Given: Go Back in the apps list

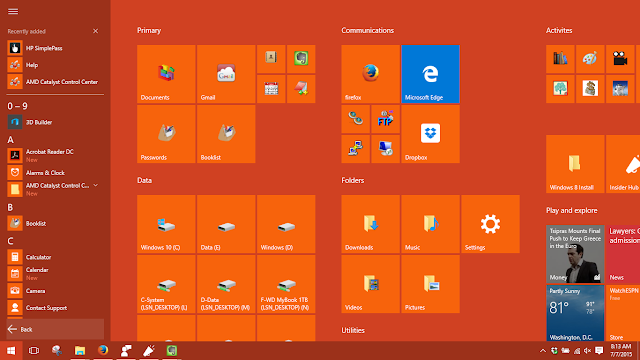Looking at the screenshot, I should 55,329.
